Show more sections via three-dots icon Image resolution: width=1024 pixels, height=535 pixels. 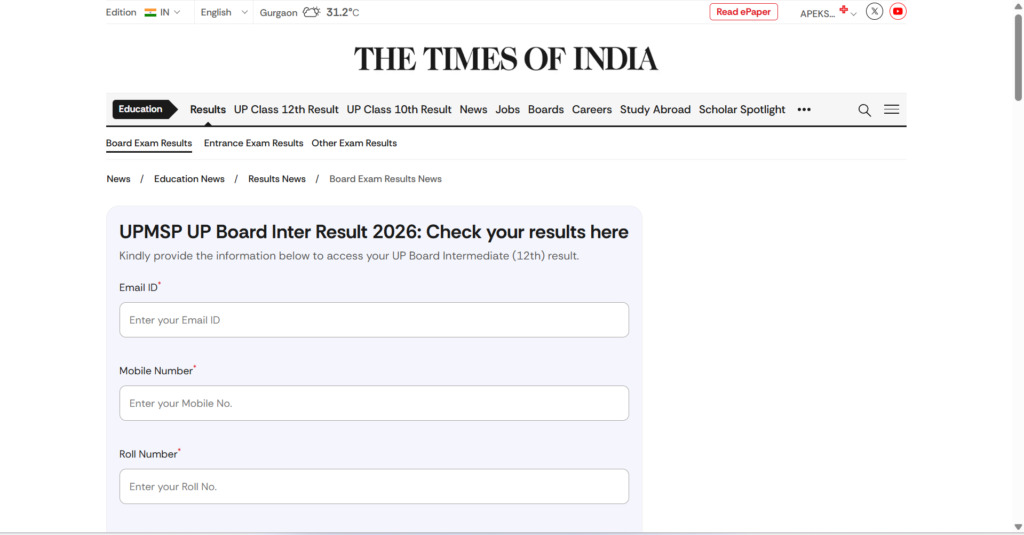[804, 110]
